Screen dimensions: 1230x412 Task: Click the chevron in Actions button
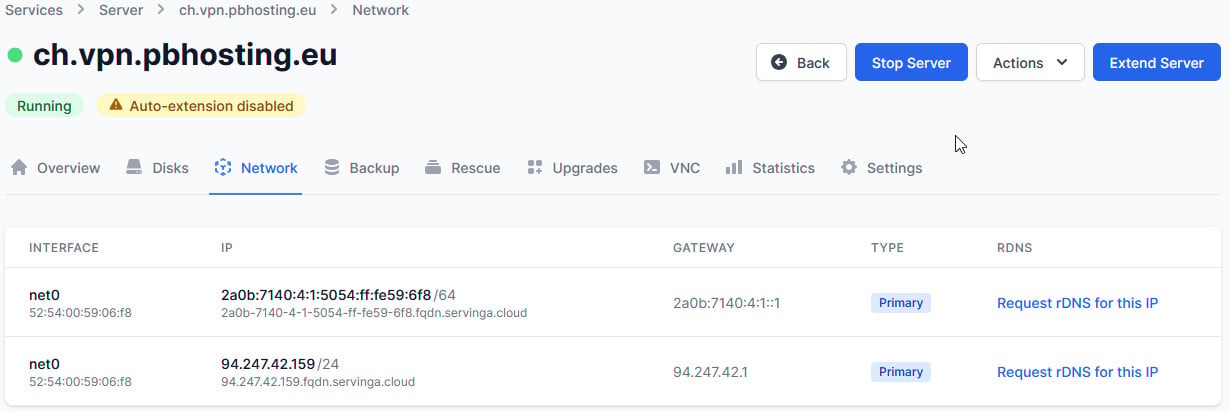(1062, 62)
